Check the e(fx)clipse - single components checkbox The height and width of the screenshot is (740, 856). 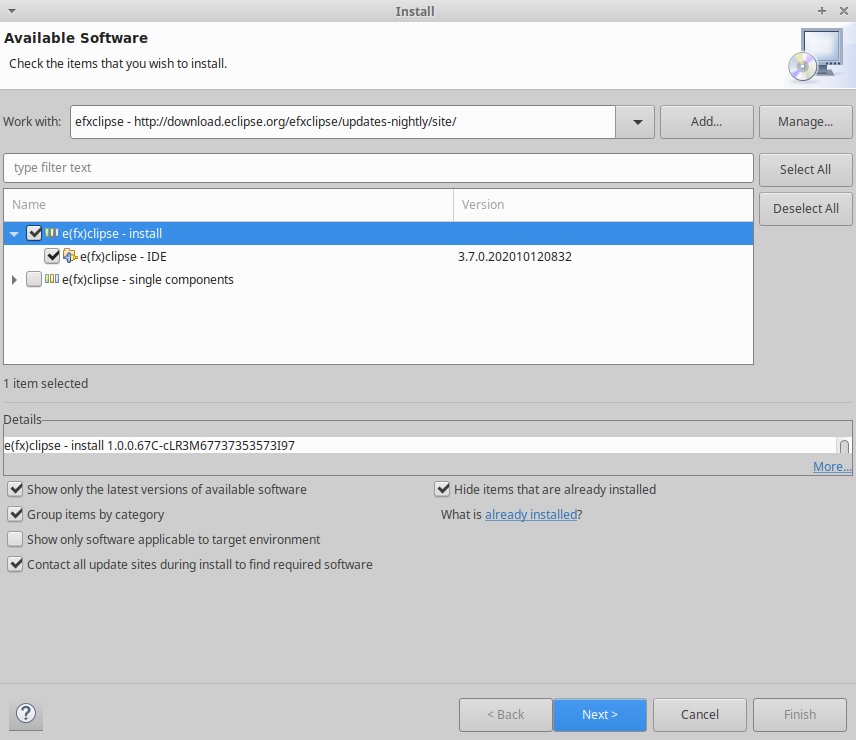(x=35, y=280)
